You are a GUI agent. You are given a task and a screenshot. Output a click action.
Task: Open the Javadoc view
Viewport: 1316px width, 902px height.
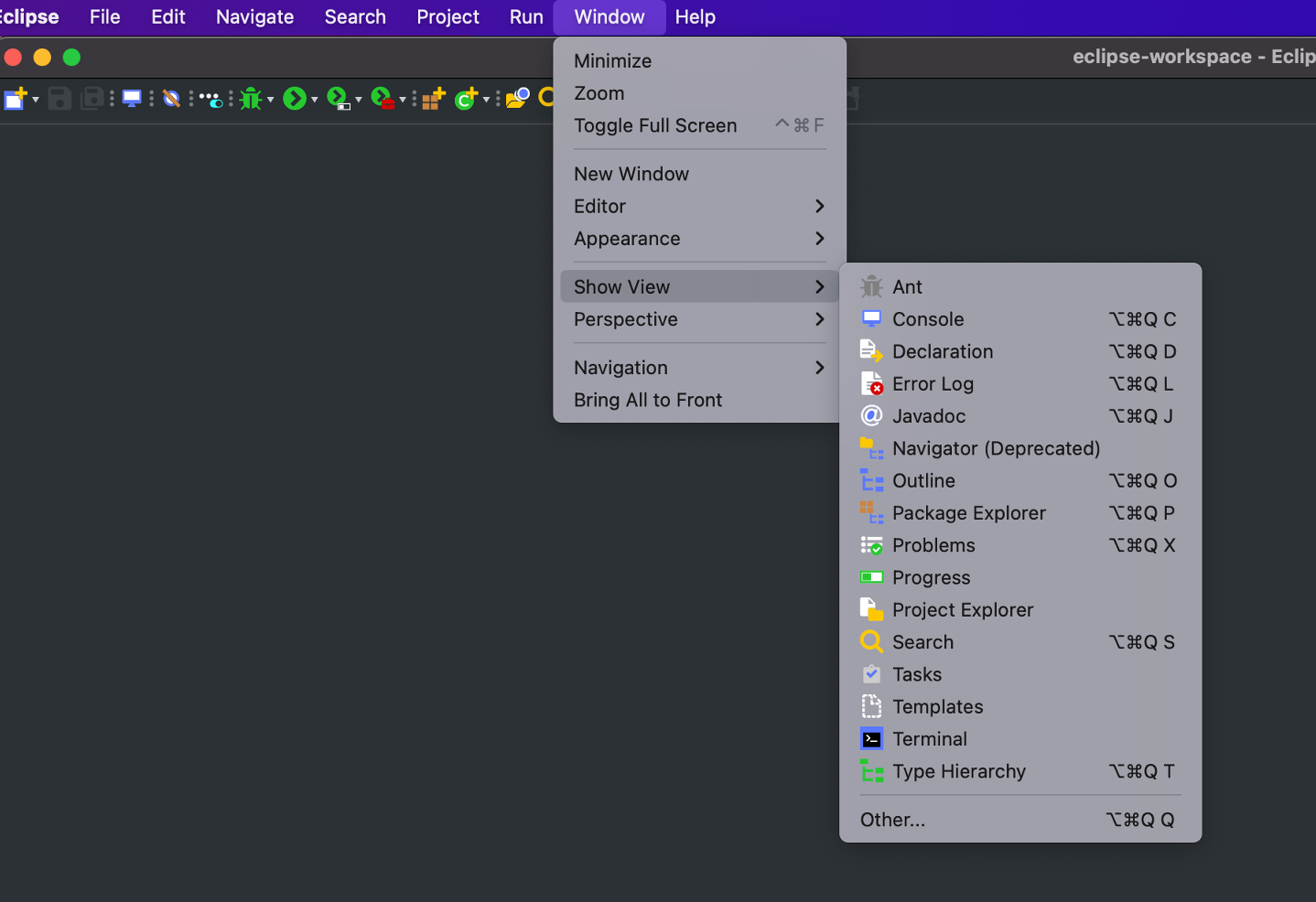click(x=1020, y=416)
